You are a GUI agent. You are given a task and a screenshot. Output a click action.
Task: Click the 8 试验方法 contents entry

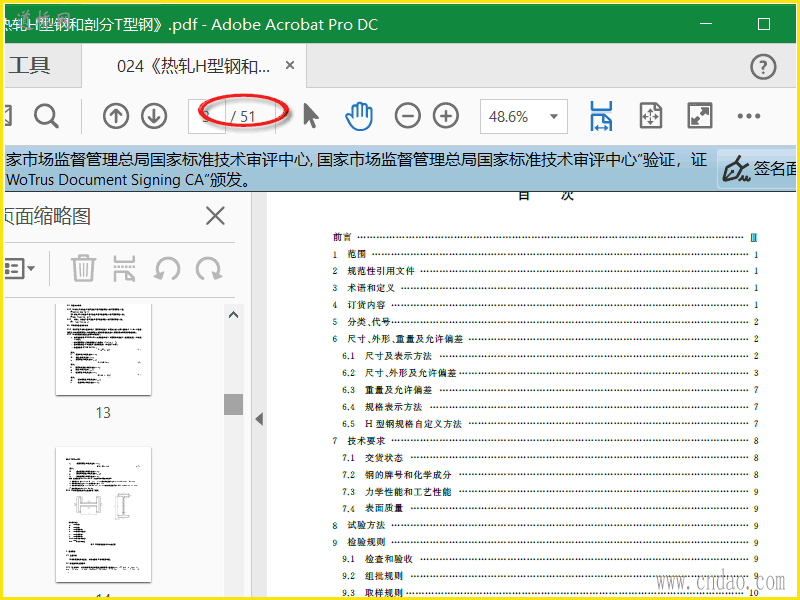545,526
